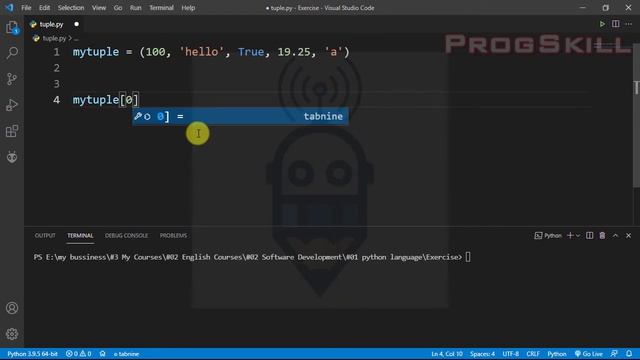Image resolution: width=640 pixels, height=360 pixels.
Task: Close the terminal panel
Action: click(629, 236)
